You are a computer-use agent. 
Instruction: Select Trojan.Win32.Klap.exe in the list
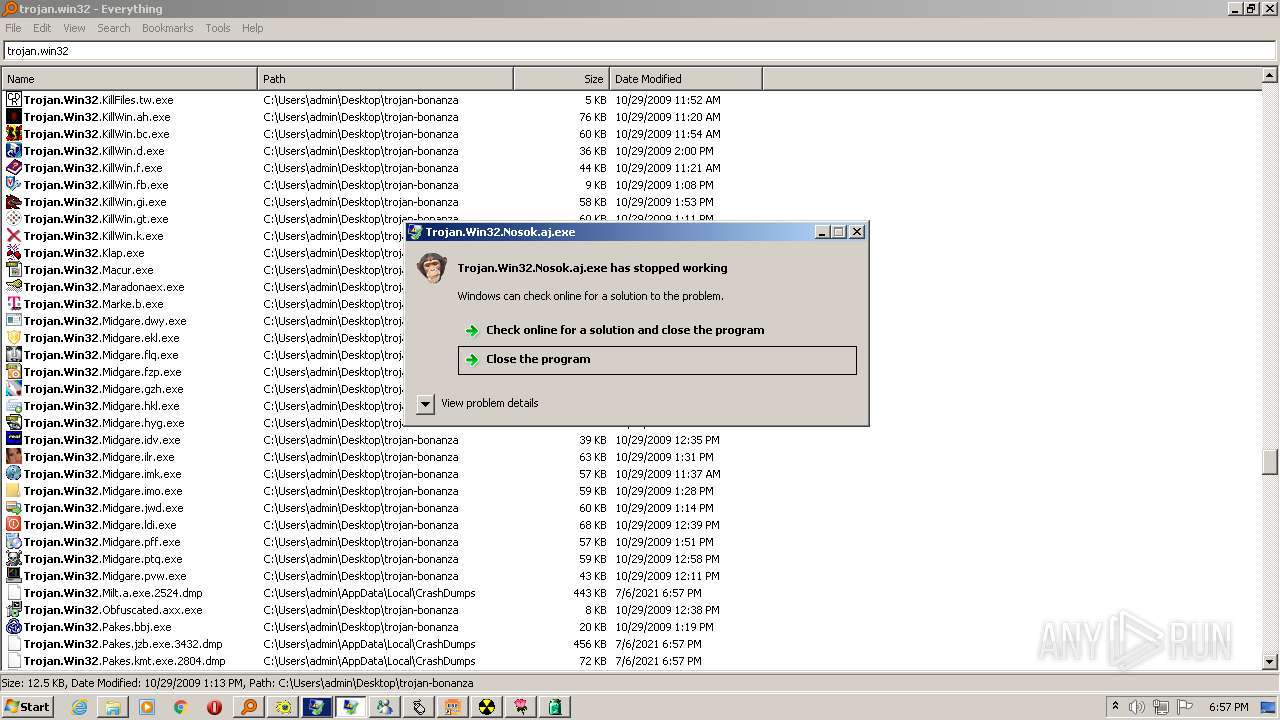pos(84,253)
